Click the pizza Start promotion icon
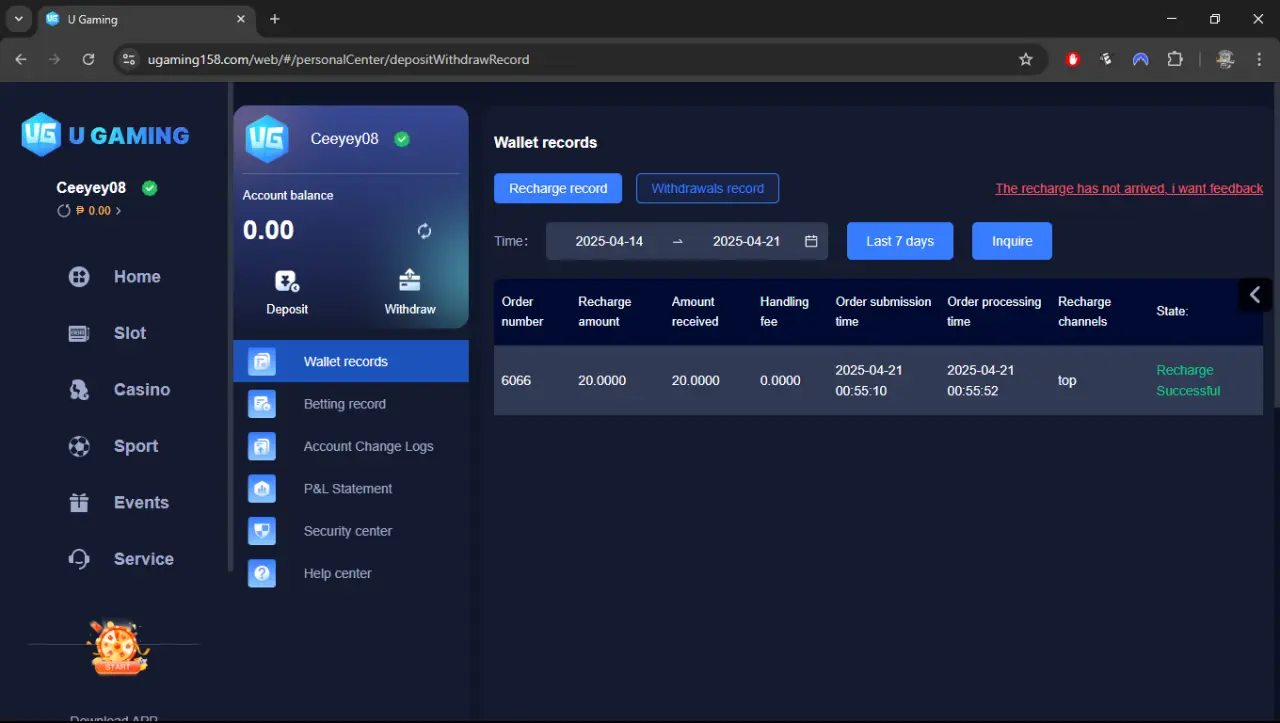The image size is (1280, 723). coord(118,647)
